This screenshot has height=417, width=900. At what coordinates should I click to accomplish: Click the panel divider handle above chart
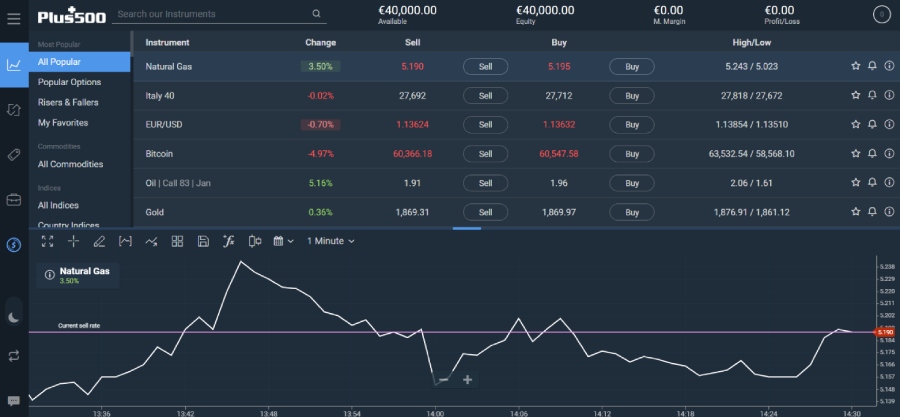467,228
